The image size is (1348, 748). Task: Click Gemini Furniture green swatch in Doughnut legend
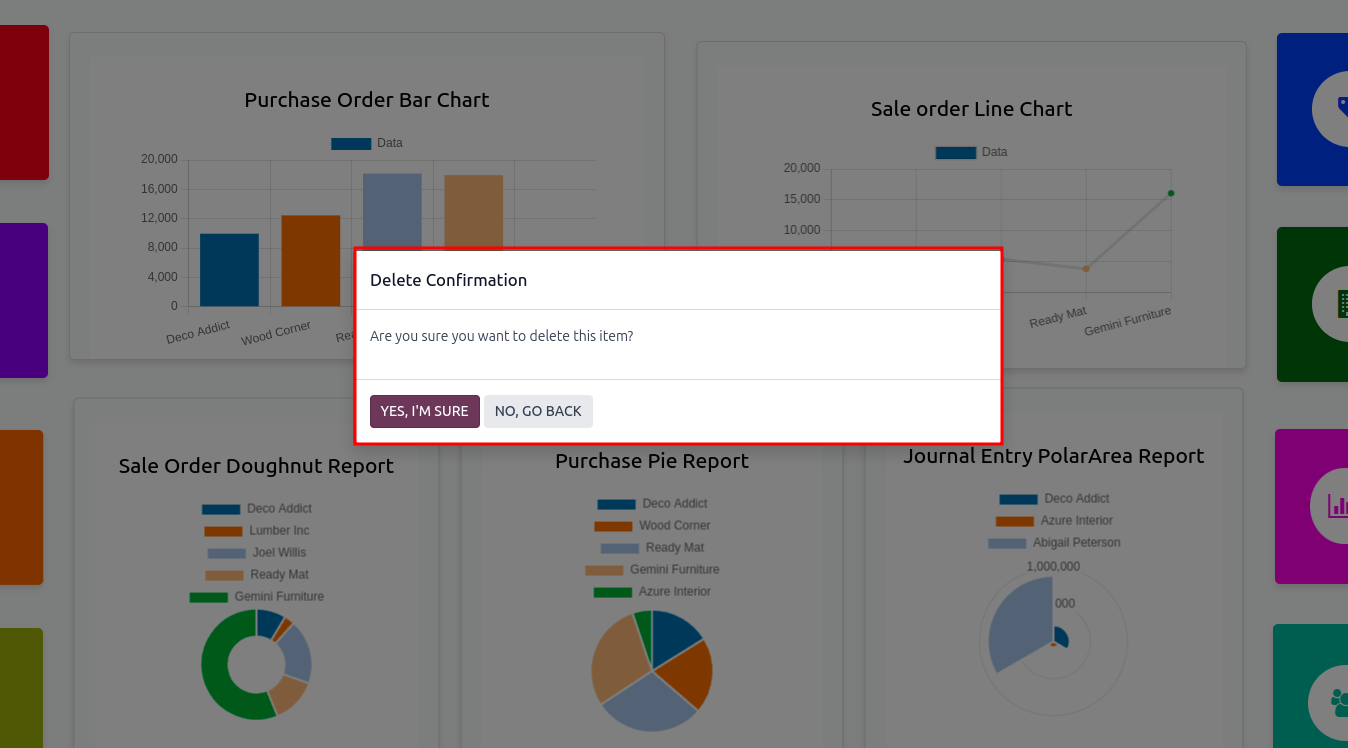(209, 597)
